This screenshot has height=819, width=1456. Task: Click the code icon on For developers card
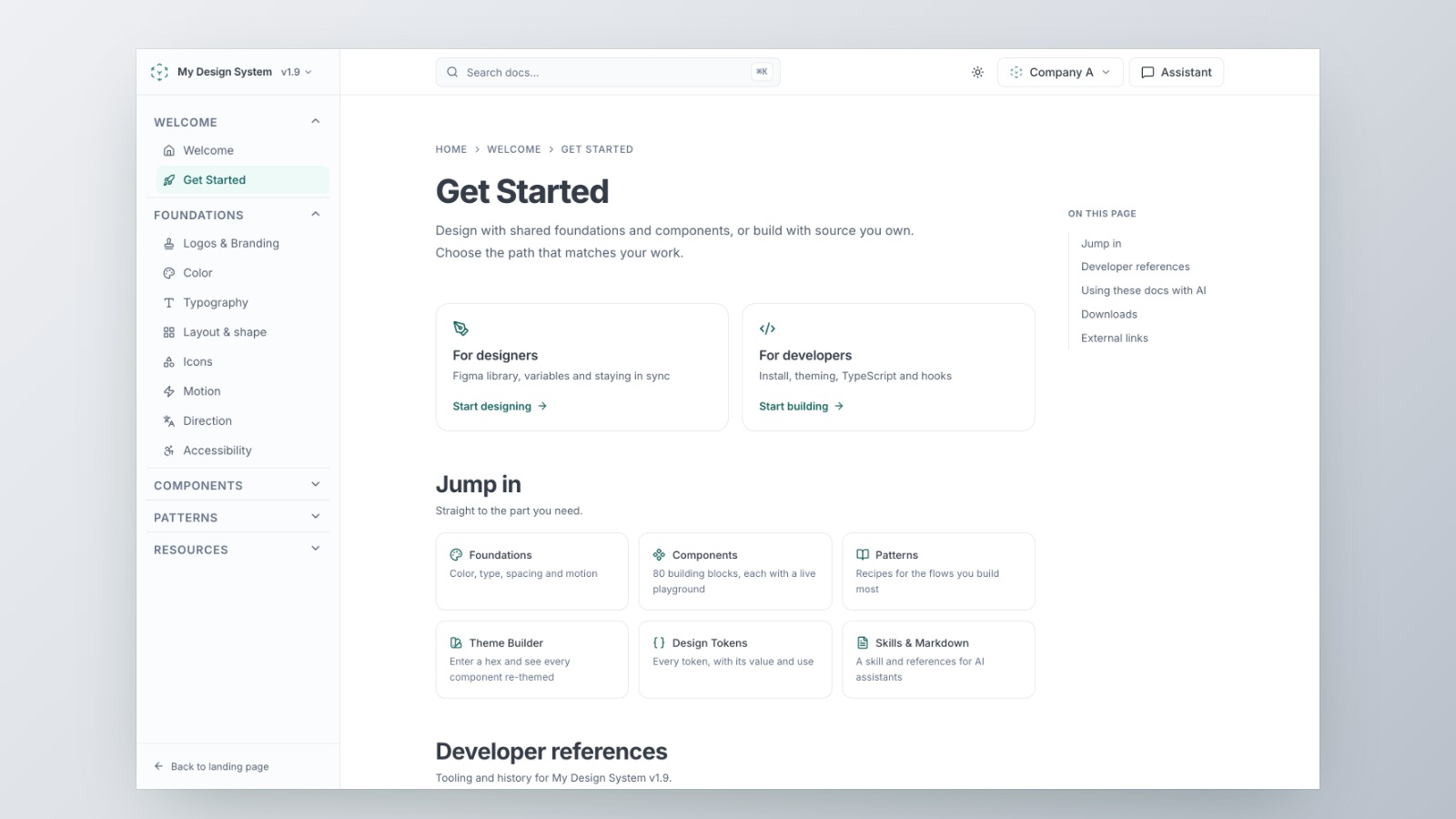[x=767, y=329]
